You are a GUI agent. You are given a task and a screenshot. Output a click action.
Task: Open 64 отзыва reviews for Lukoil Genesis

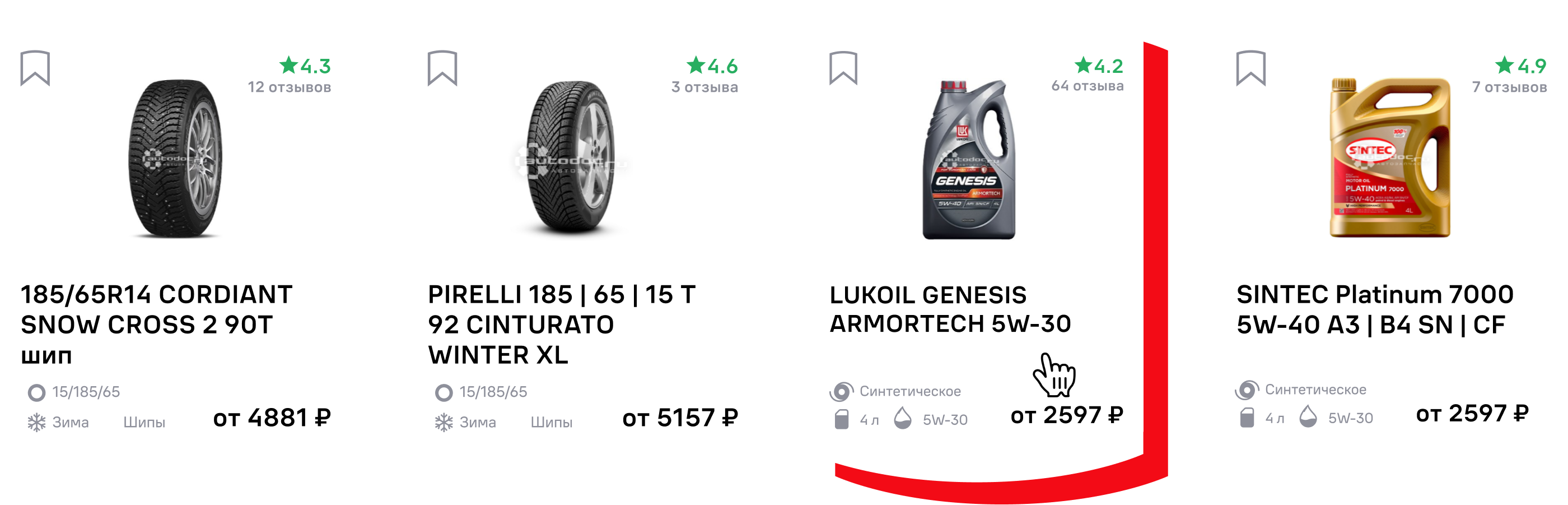(1087, 86)
